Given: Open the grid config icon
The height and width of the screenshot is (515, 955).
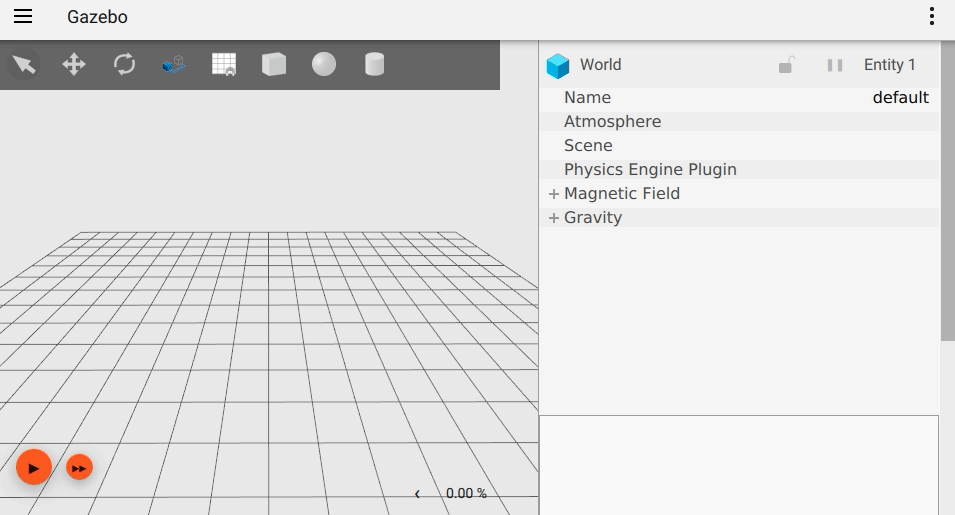Looking at the screenshot, I should click(224, 64).
